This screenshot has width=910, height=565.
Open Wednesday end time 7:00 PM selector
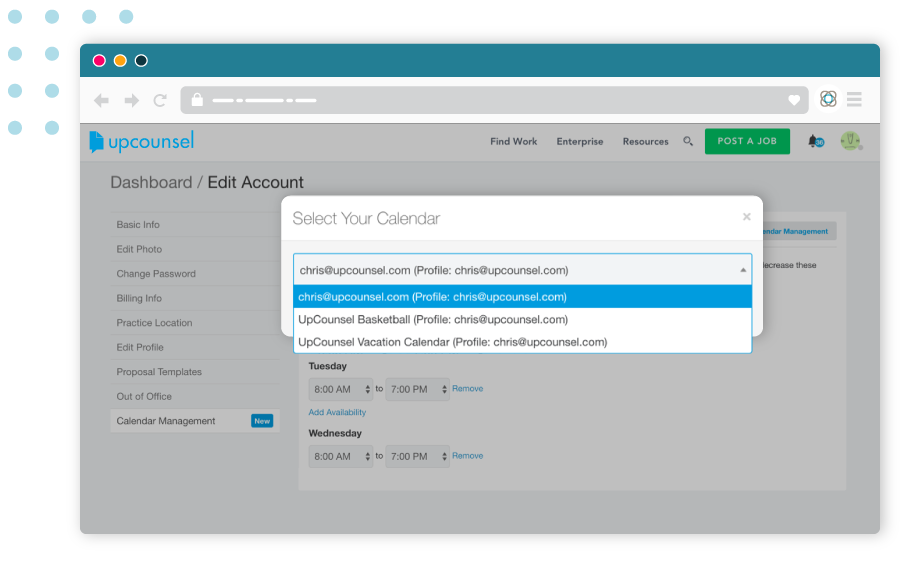(417, 457)
